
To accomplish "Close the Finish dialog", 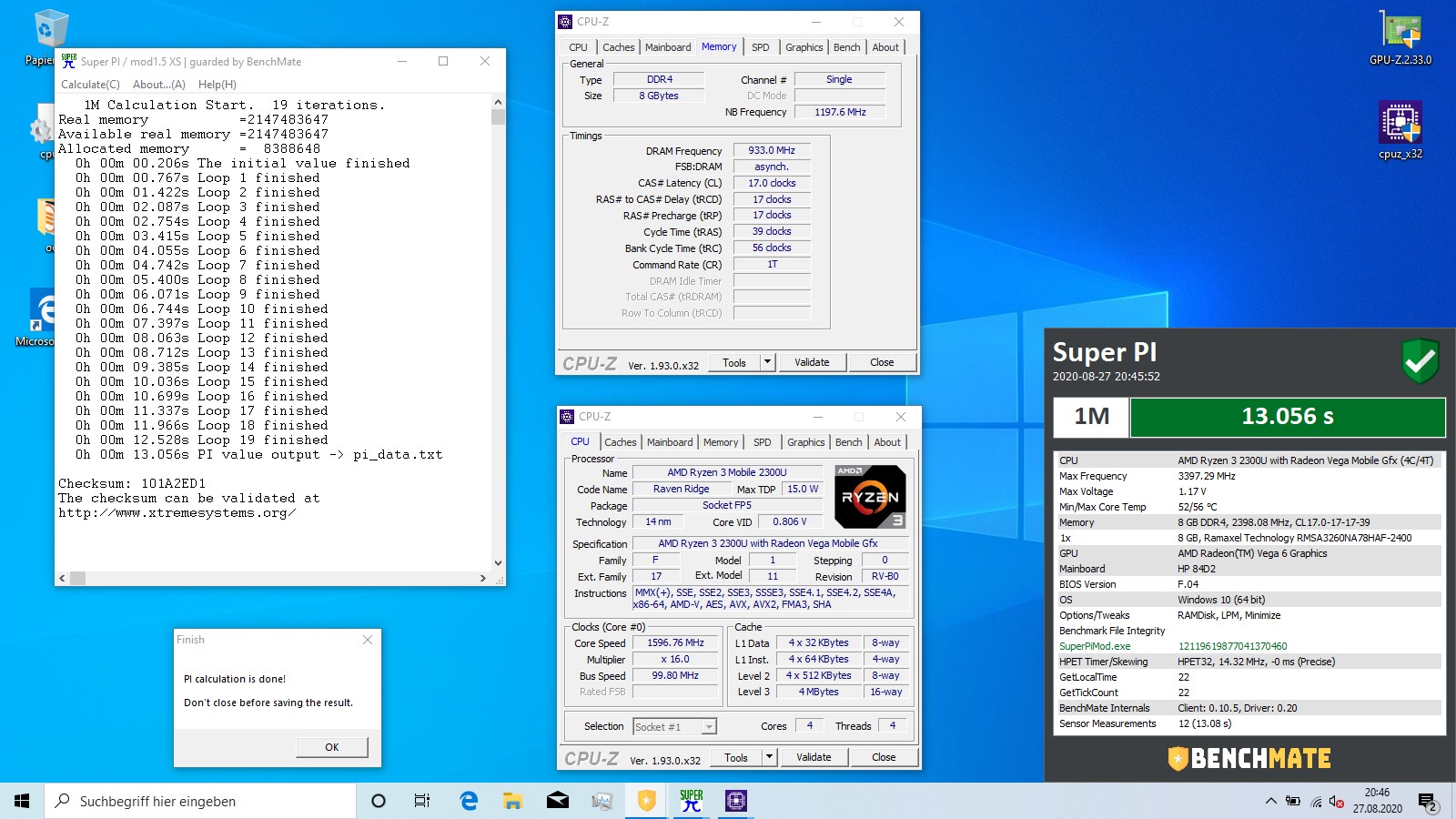I will (368, 640).
